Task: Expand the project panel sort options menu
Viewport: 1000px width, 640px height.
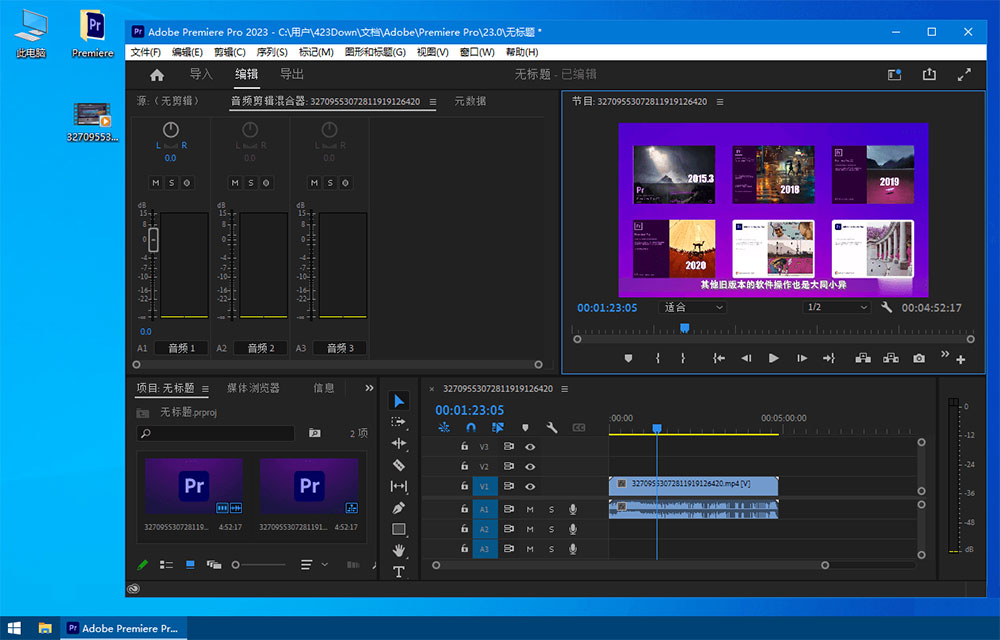Action: pos(312,565)
